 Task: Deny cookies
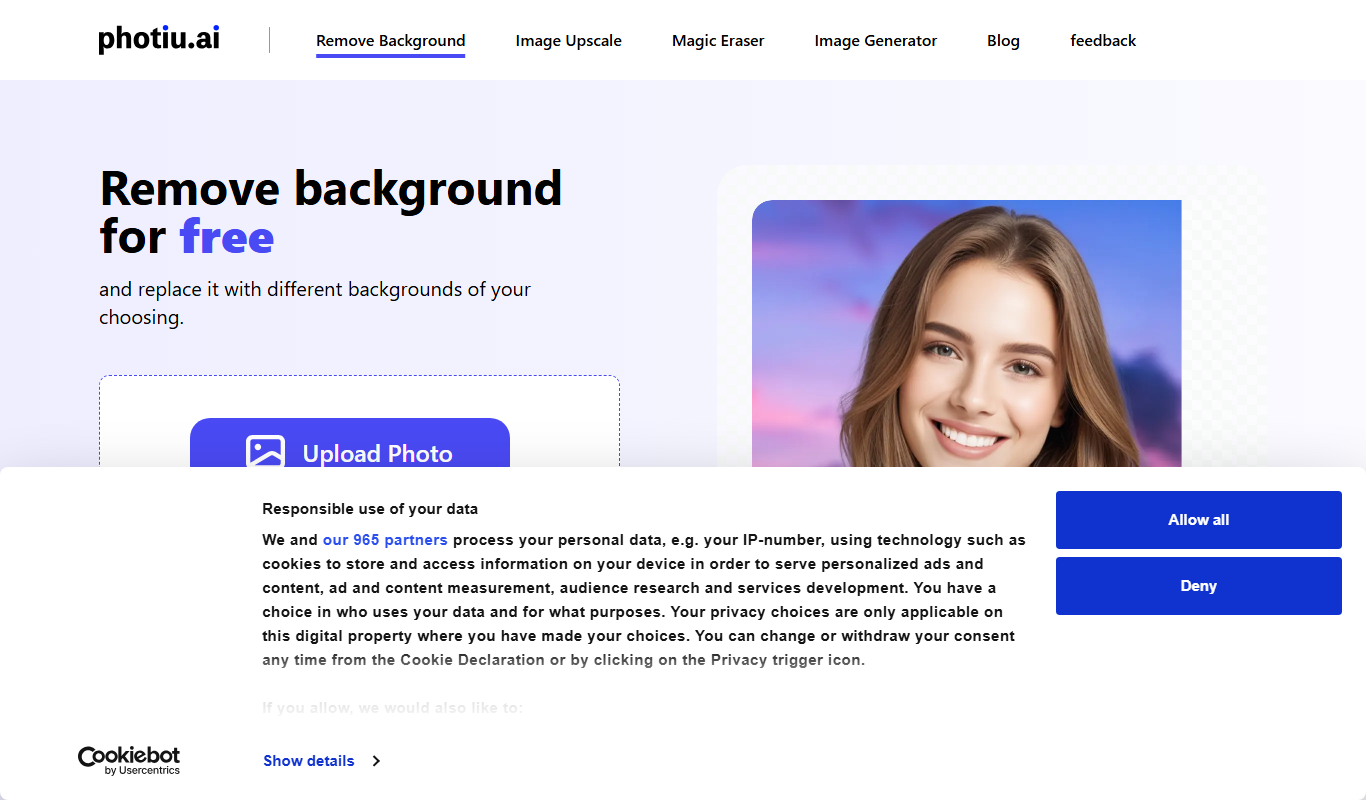[x=1198, y=586]
